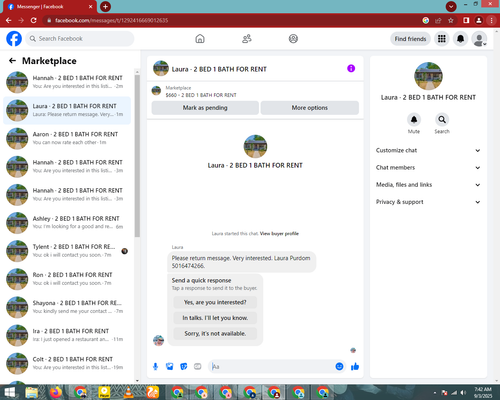Open VLC media player from taskbar
The width and height of the screenshot is (500, 400).
128,392
